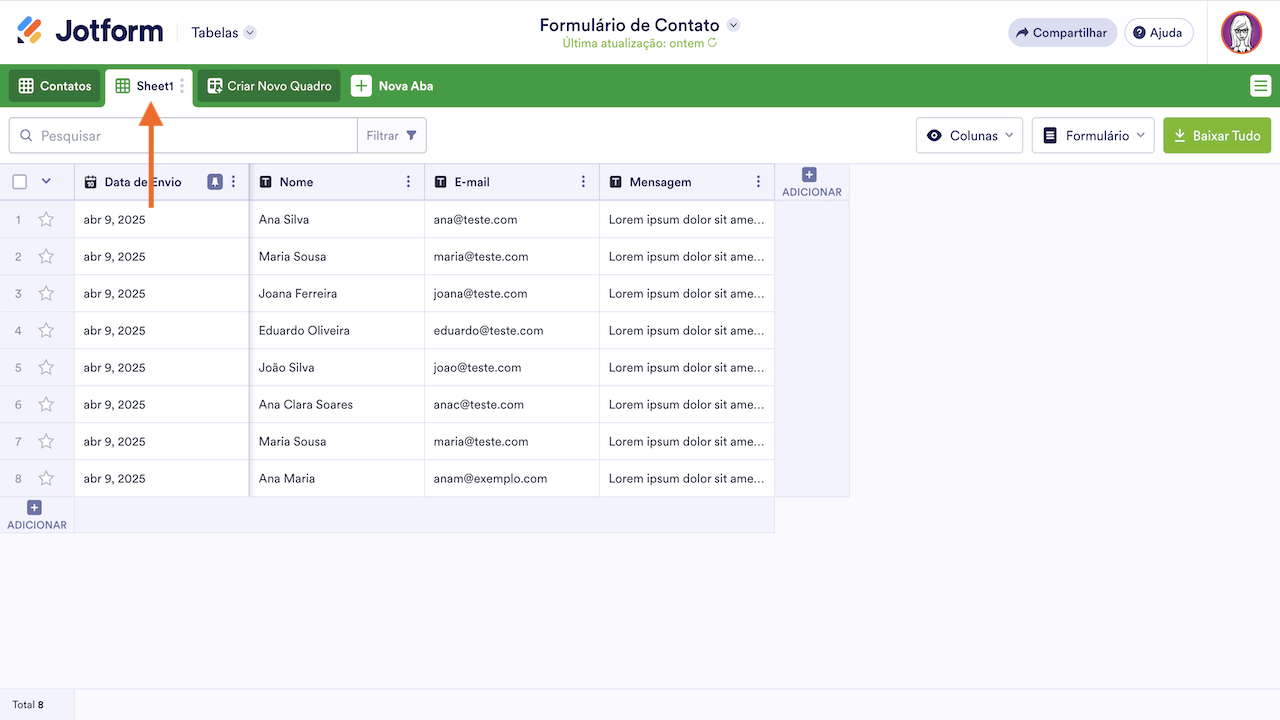Click the Compartilhar button

point(1062,33)
